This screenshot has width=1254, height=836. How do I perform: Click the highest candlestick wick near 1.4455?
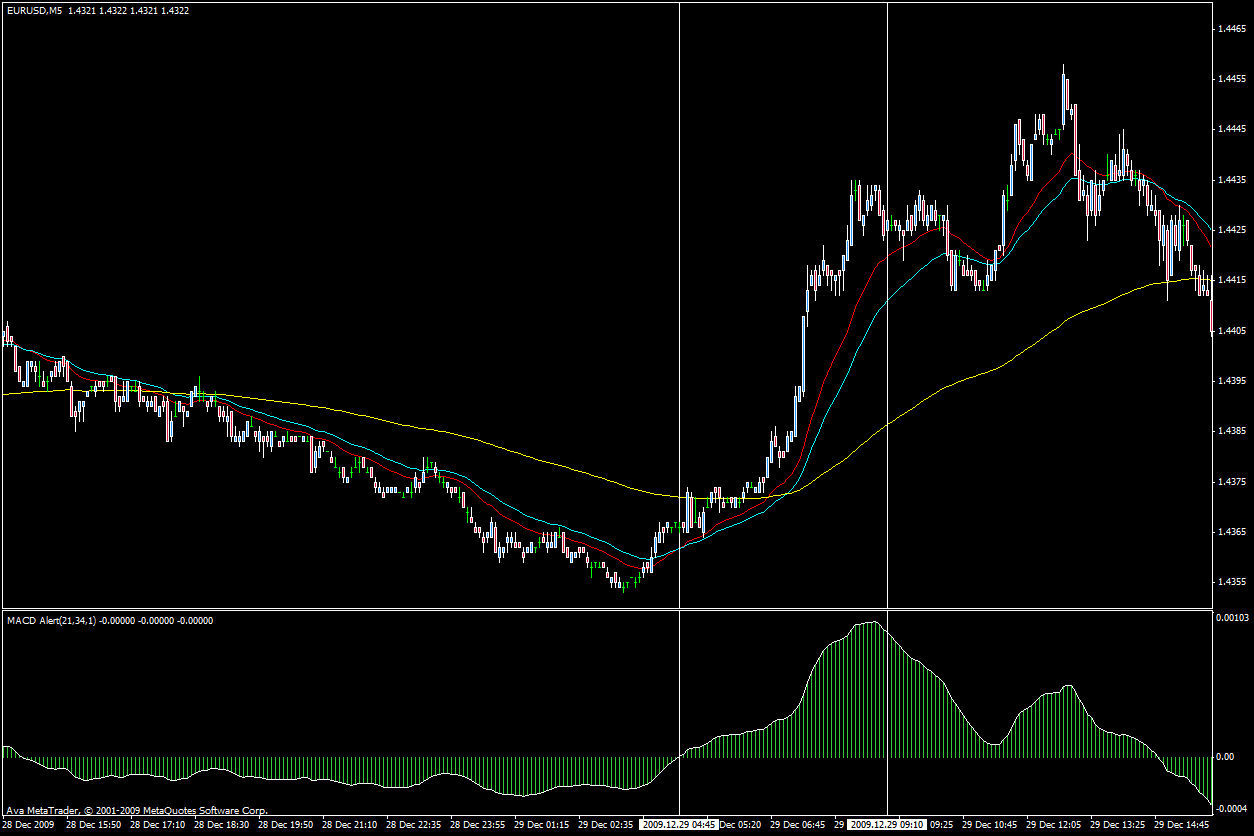(x=1063, y=68)
